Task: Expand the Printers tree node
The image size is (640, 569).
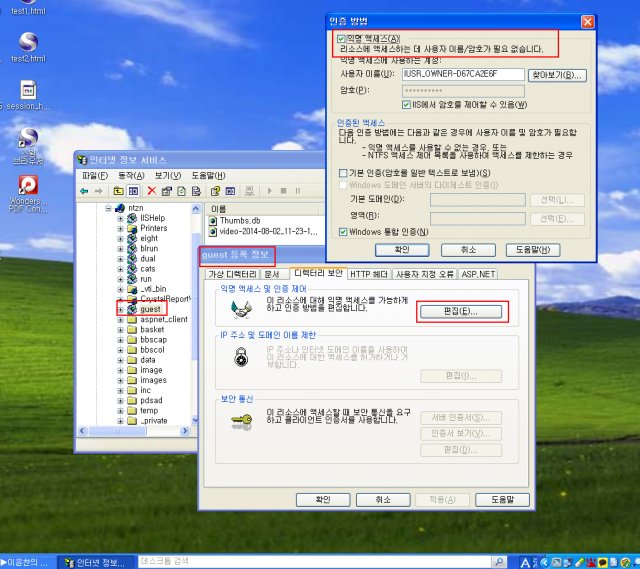Action: (x=120, y=229)
